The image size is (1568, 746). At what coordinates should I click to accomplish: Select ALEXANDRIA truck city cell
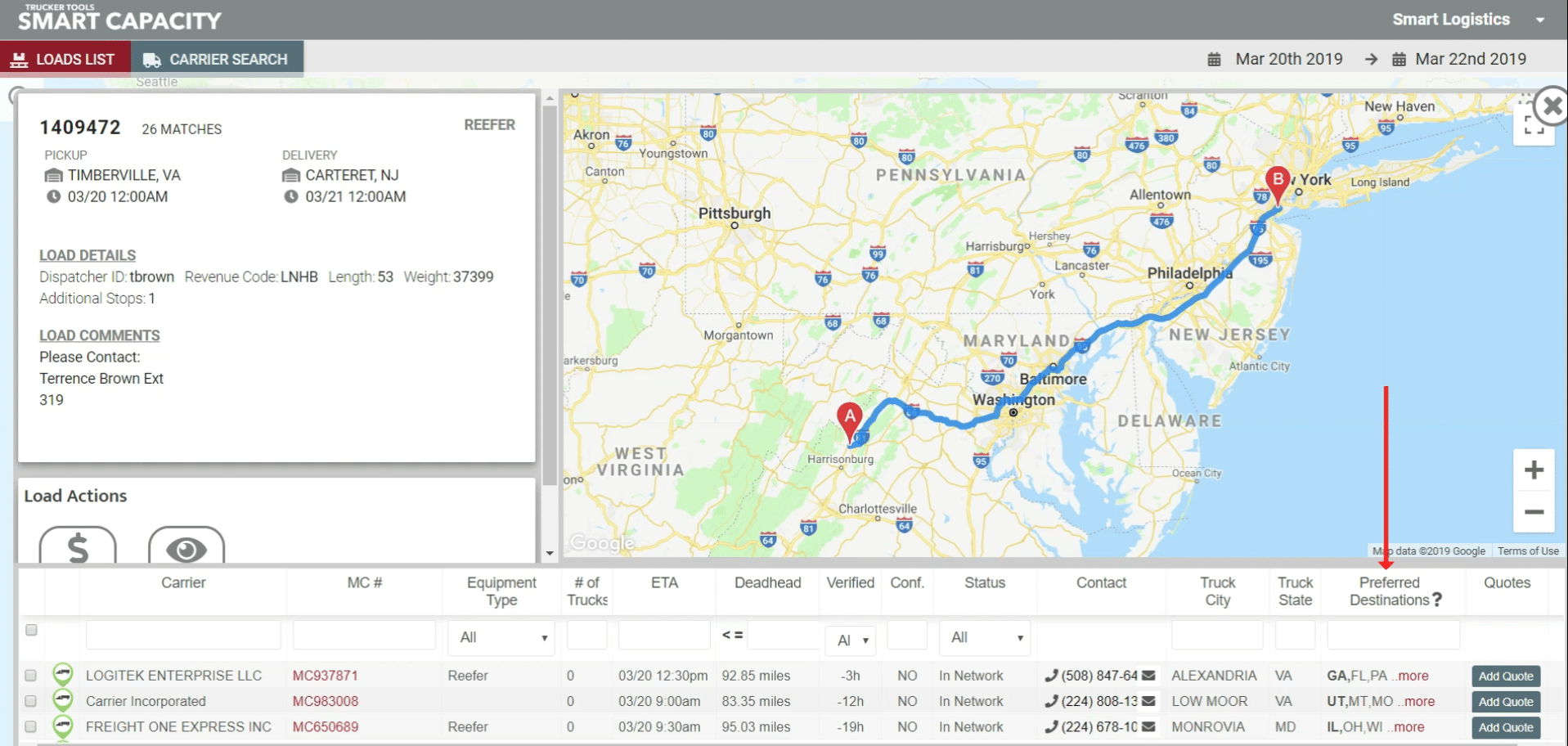click(1214, 676)
